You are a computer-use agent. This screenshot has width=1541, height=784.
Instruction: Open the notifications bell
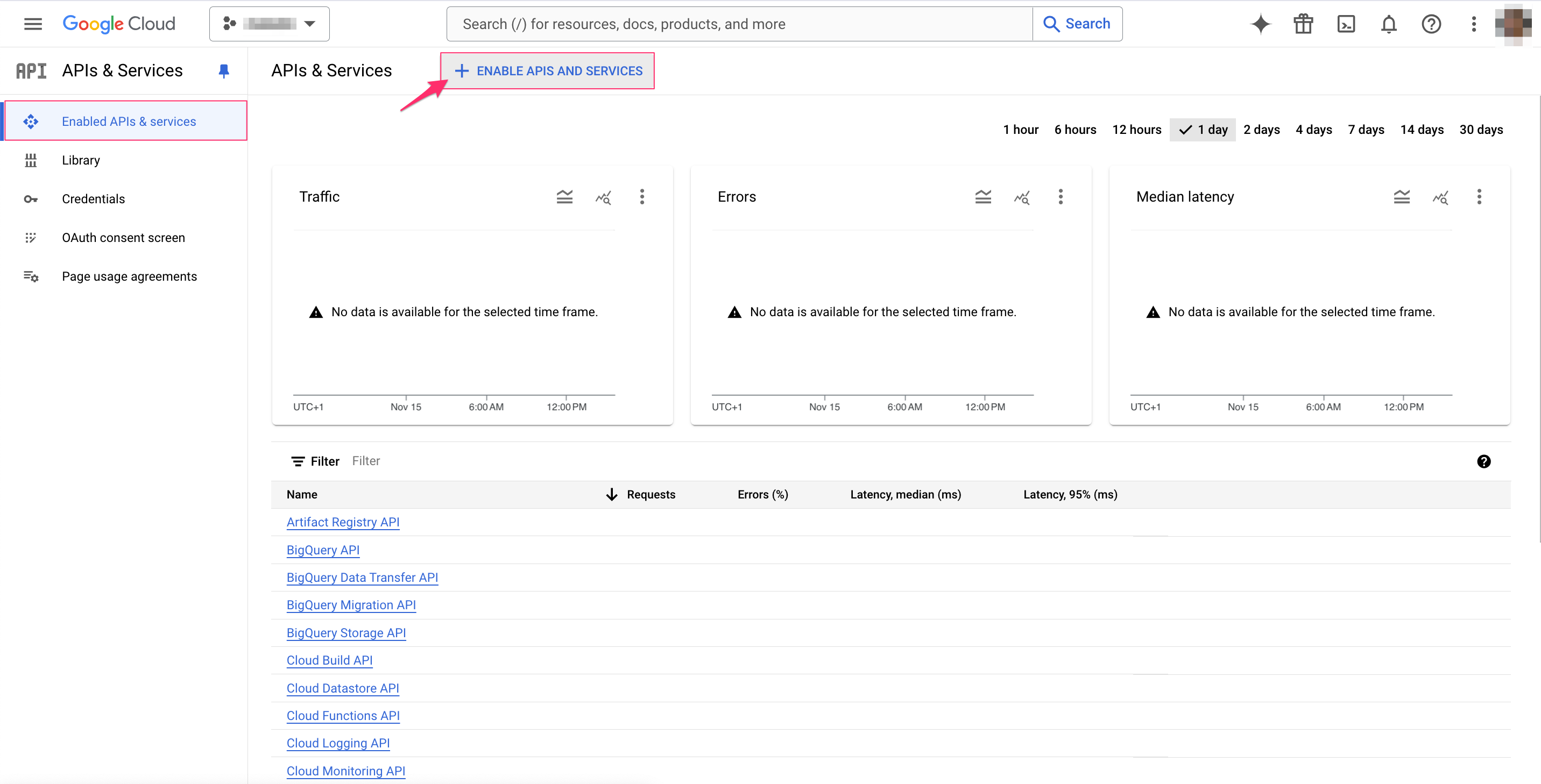pyautogui.click(x=1388, y=24)
